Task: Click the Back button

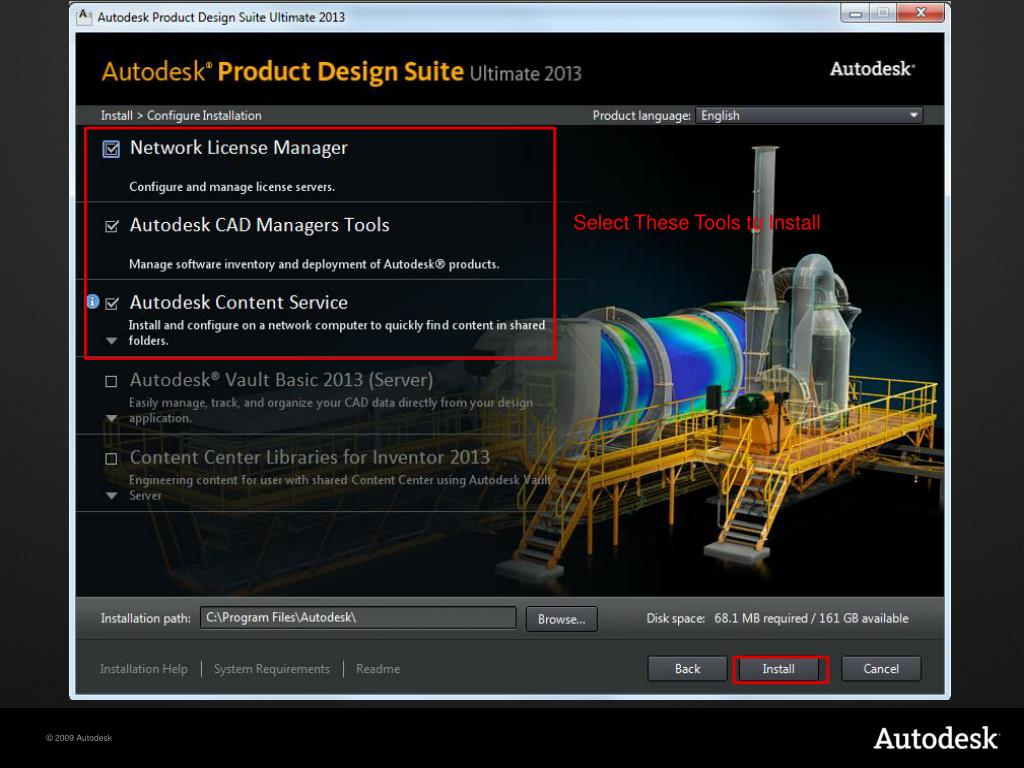Action: [x=687, y=669]
